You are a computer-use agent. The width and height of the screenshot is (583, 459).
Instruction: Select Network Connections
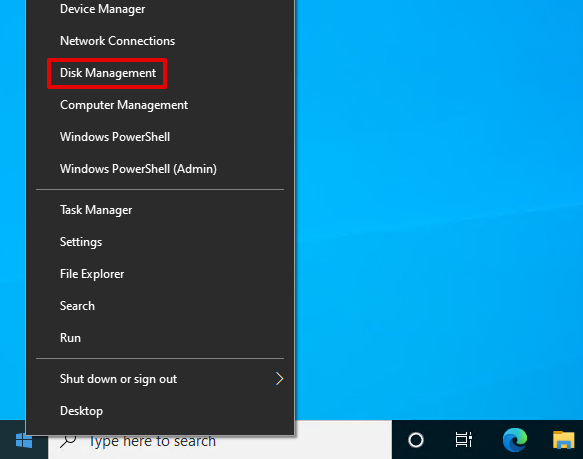pos(160,41)
